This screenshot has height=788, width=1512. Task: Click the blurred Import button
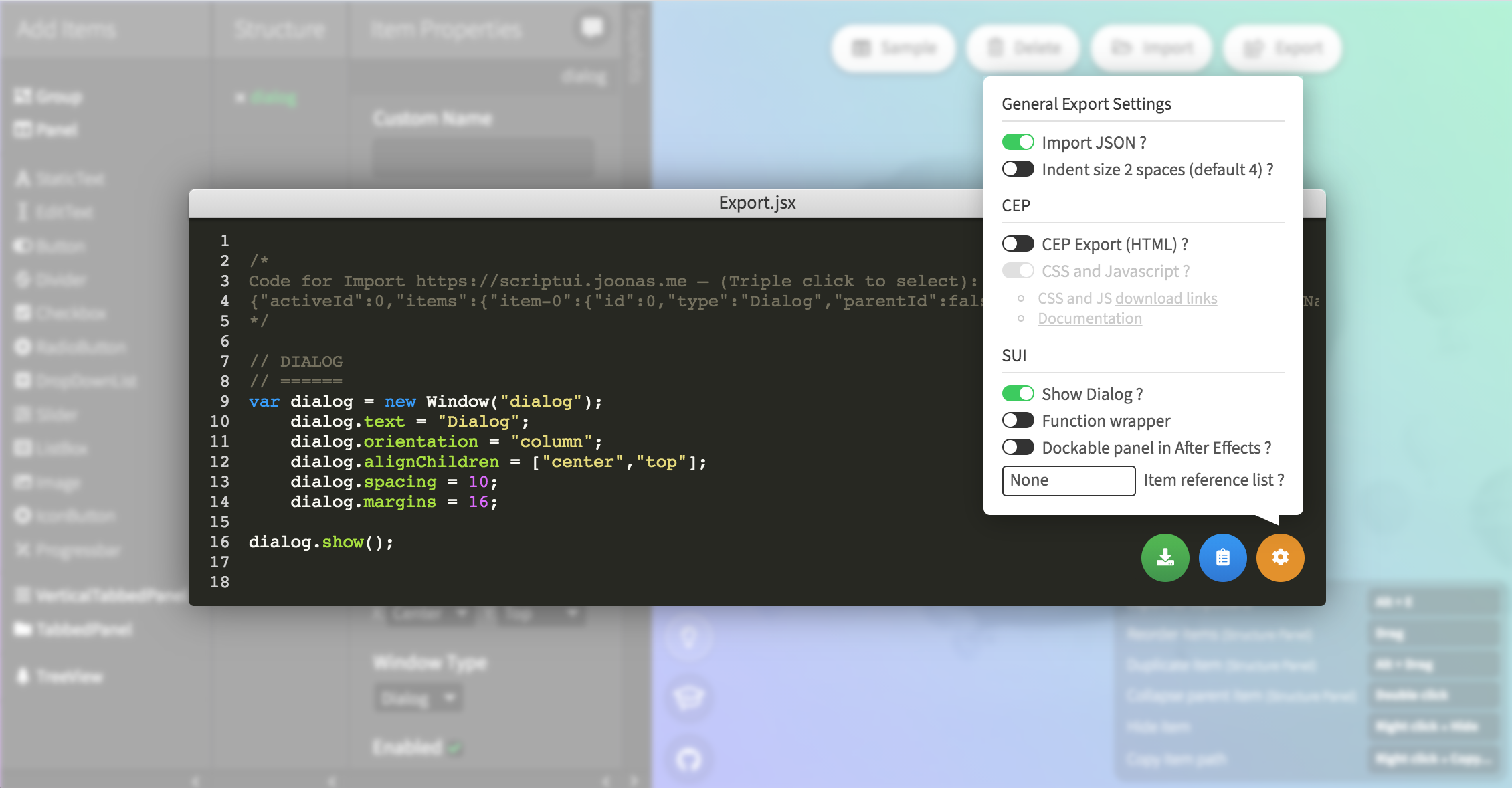click(x=1151, y=48)
